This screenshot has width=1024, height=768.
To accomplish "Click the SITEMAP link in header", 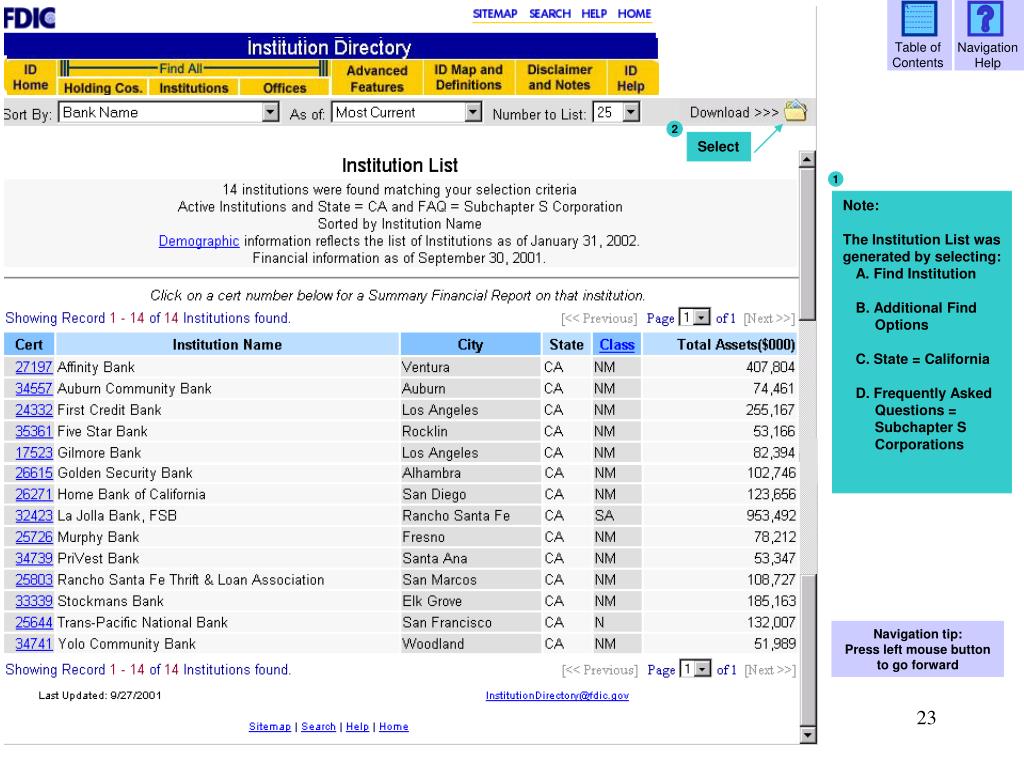I will (495, 14).
